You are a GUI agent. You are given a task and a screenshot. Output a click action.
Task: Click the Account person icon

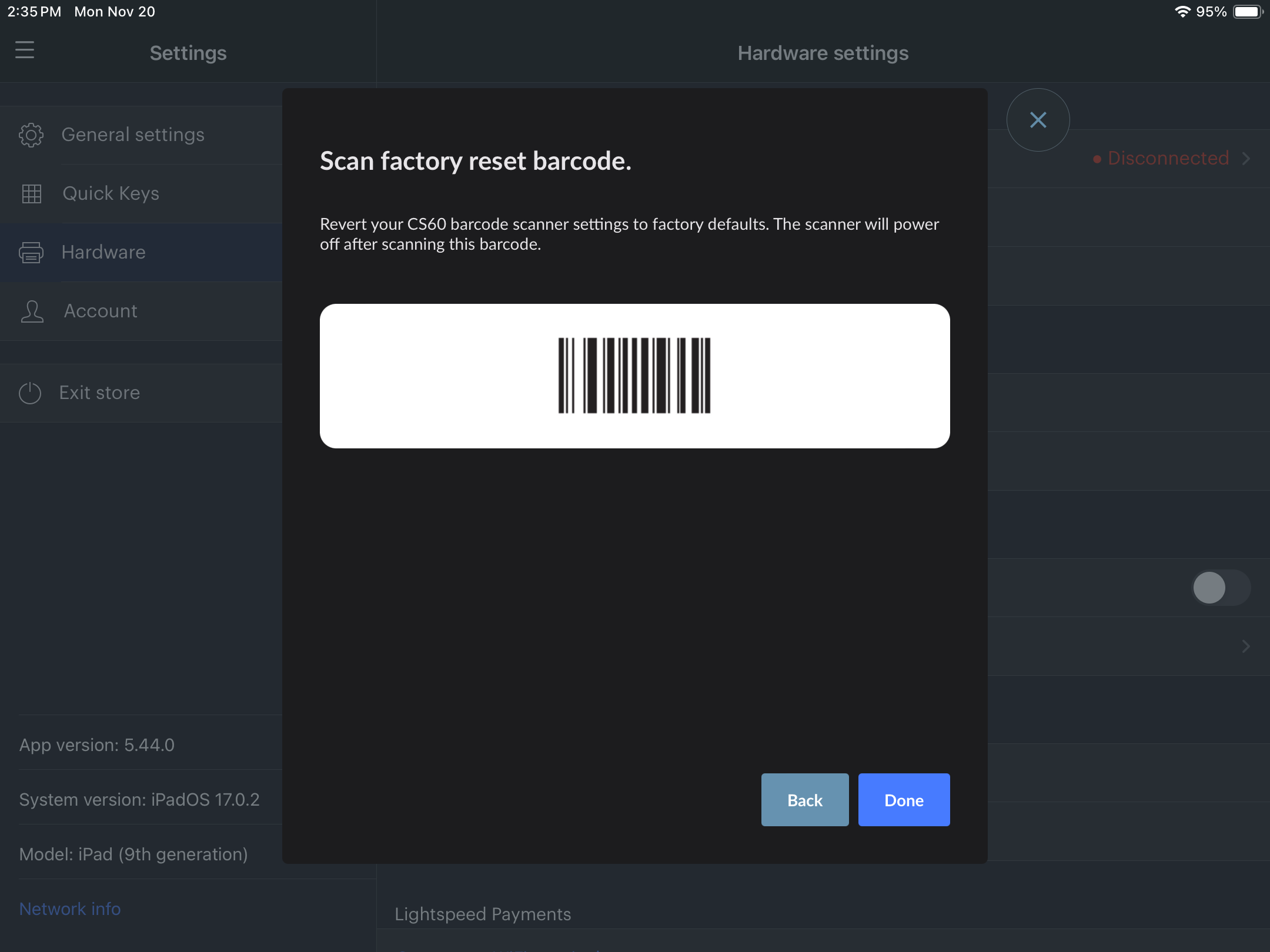(x=32, y=311)
